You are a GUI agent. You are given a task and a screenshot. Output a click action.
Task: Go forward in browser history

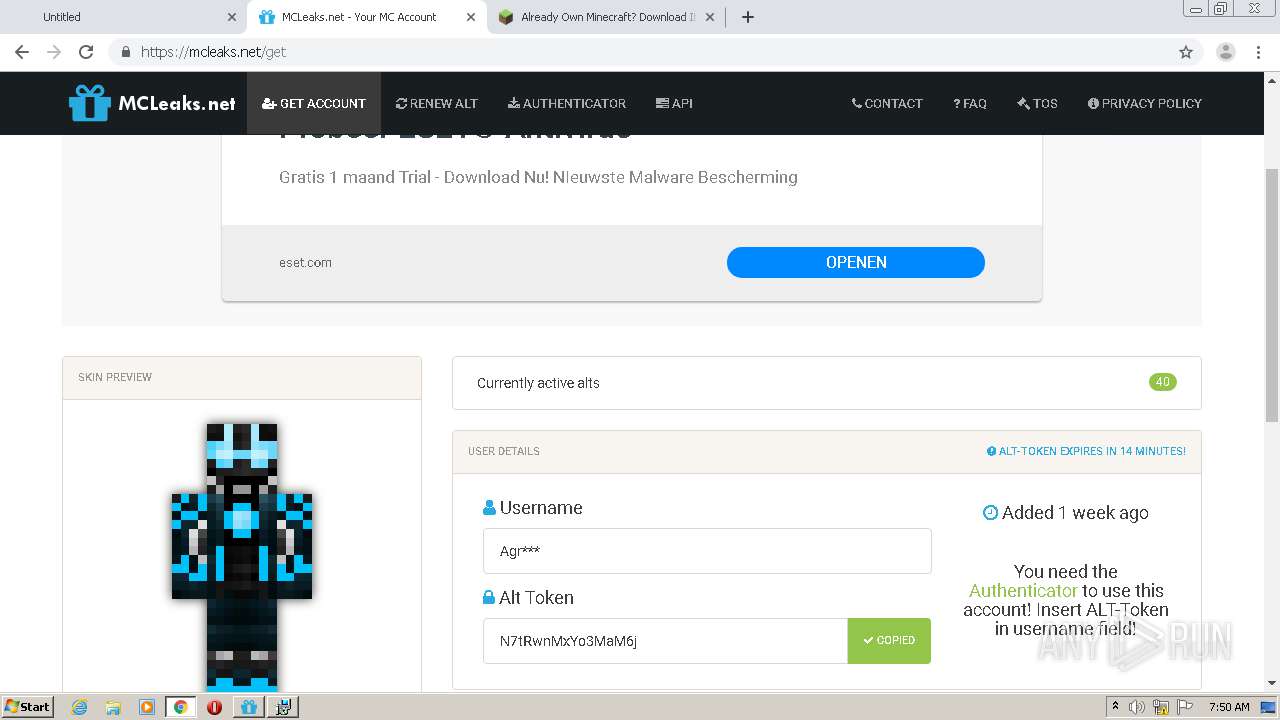(x=54, y=52)
